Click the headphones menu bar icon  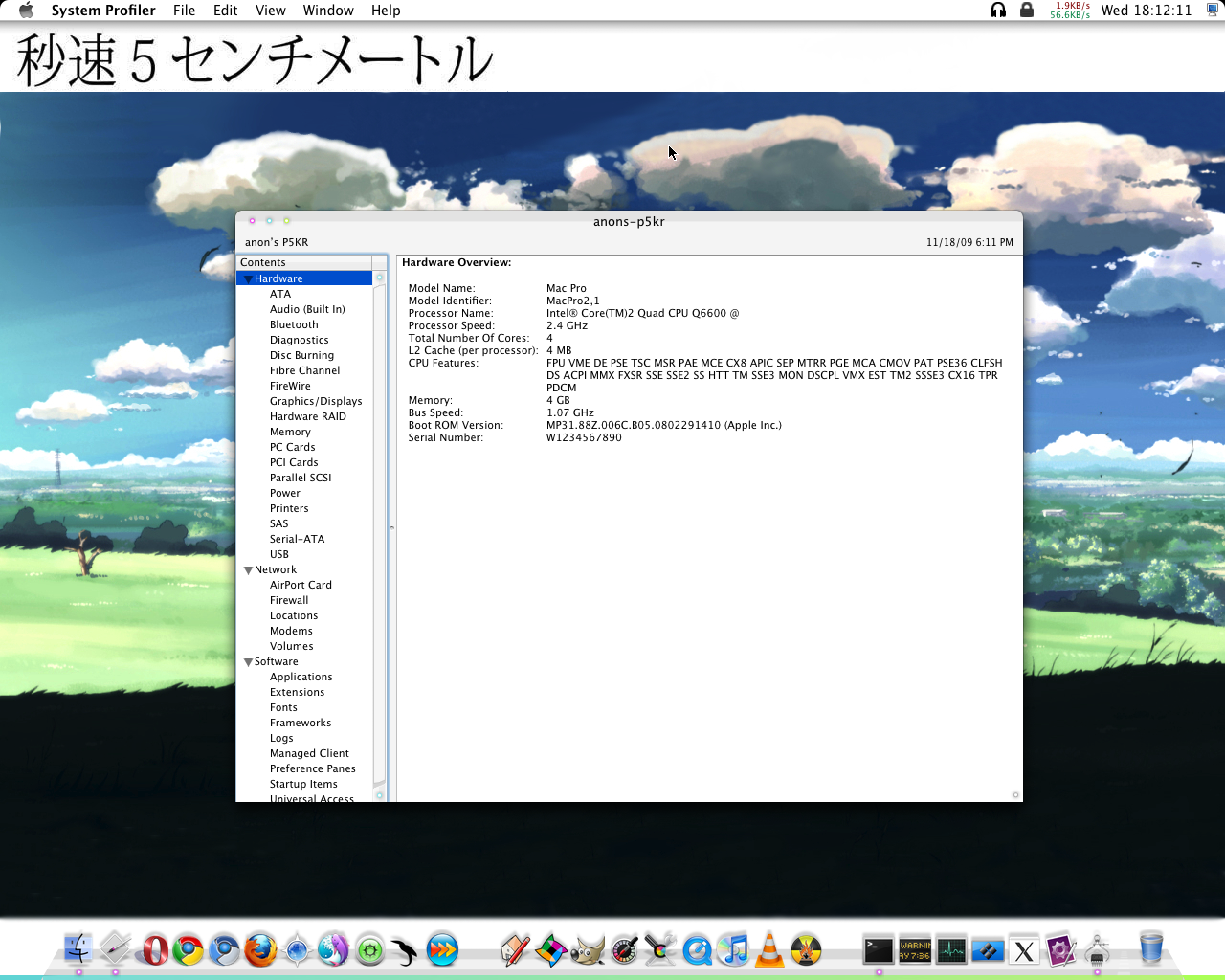[998, 11]
